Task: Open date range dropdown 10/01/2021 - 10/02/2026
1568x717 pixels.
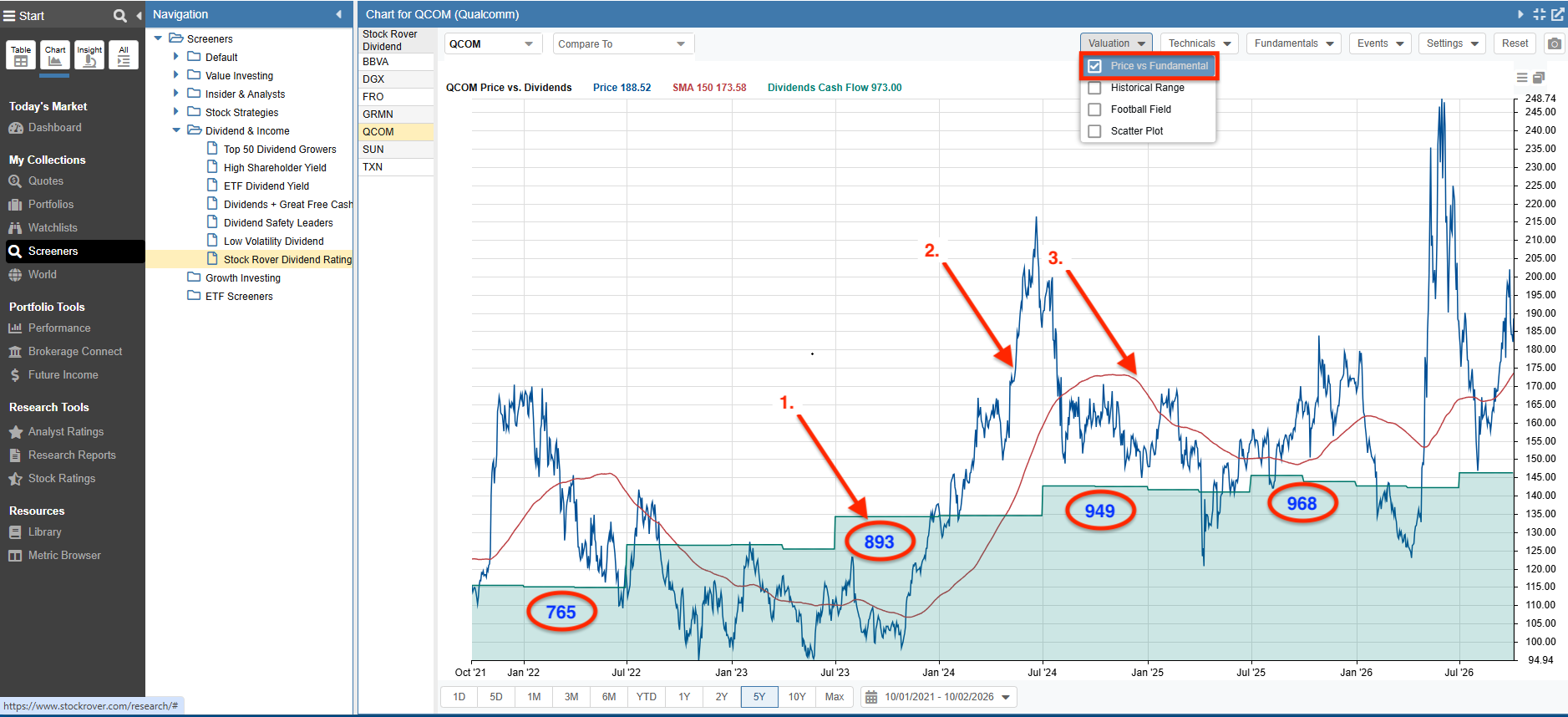Action: [939, 697]
